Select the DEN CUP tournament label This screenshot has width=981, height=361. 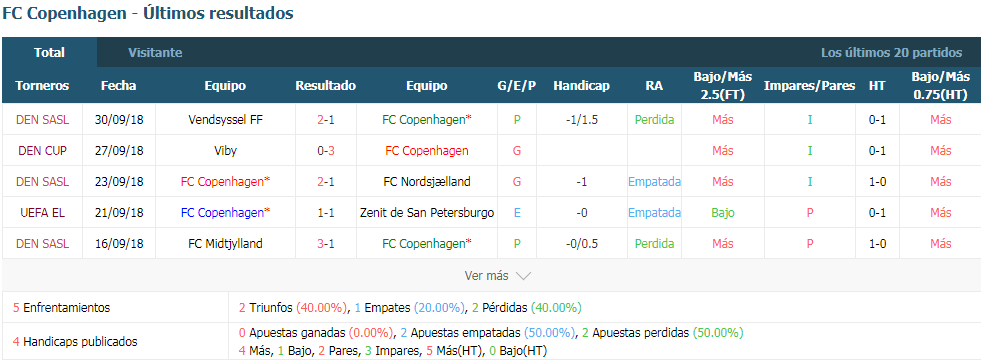coord(42,151)
